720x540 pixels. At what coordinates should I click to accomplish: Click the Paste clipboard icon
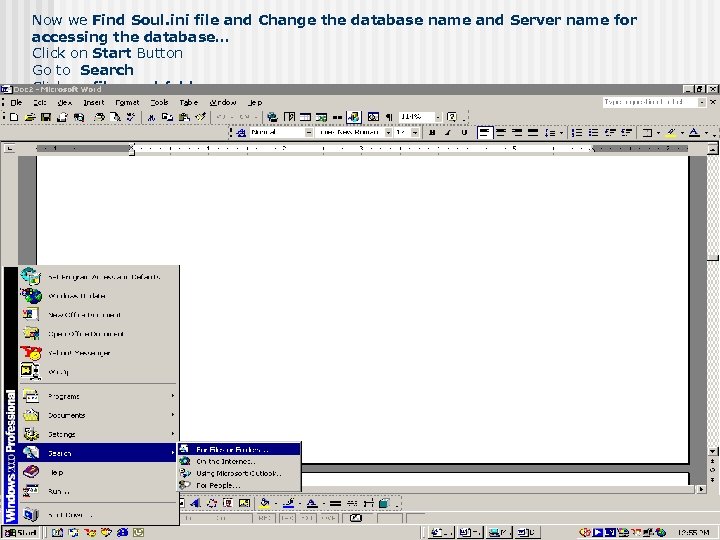pos(184,117)
